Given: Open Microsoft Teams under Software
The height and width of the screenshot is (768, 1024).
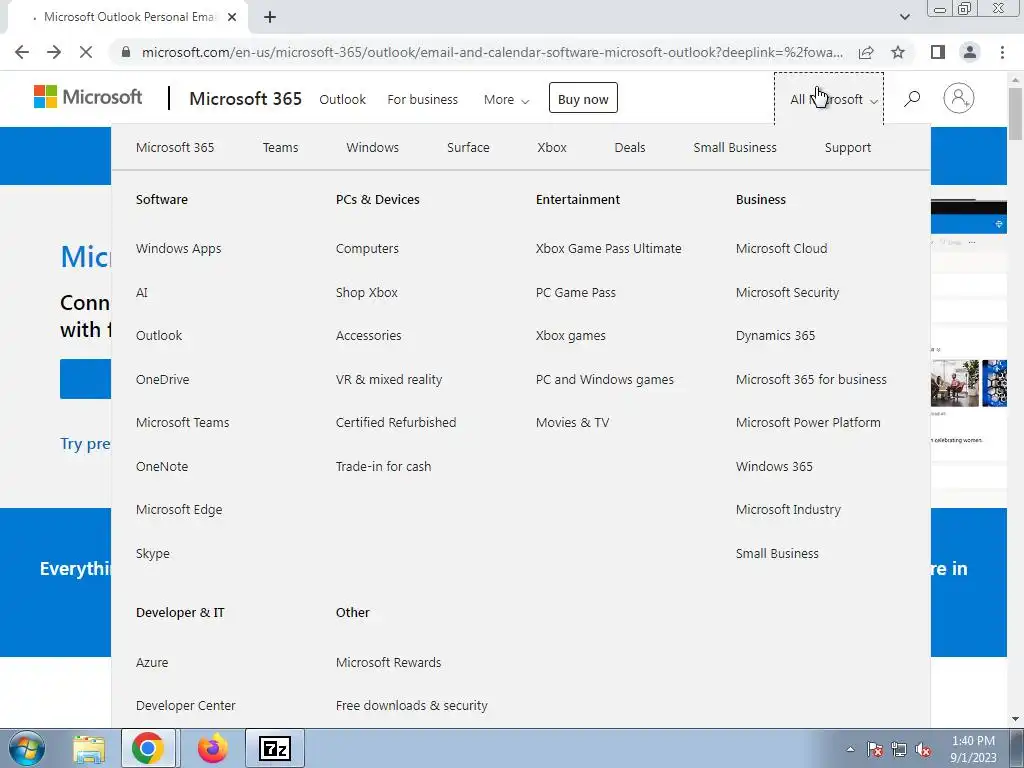Looking at the screenshot, I should [183, 423].
